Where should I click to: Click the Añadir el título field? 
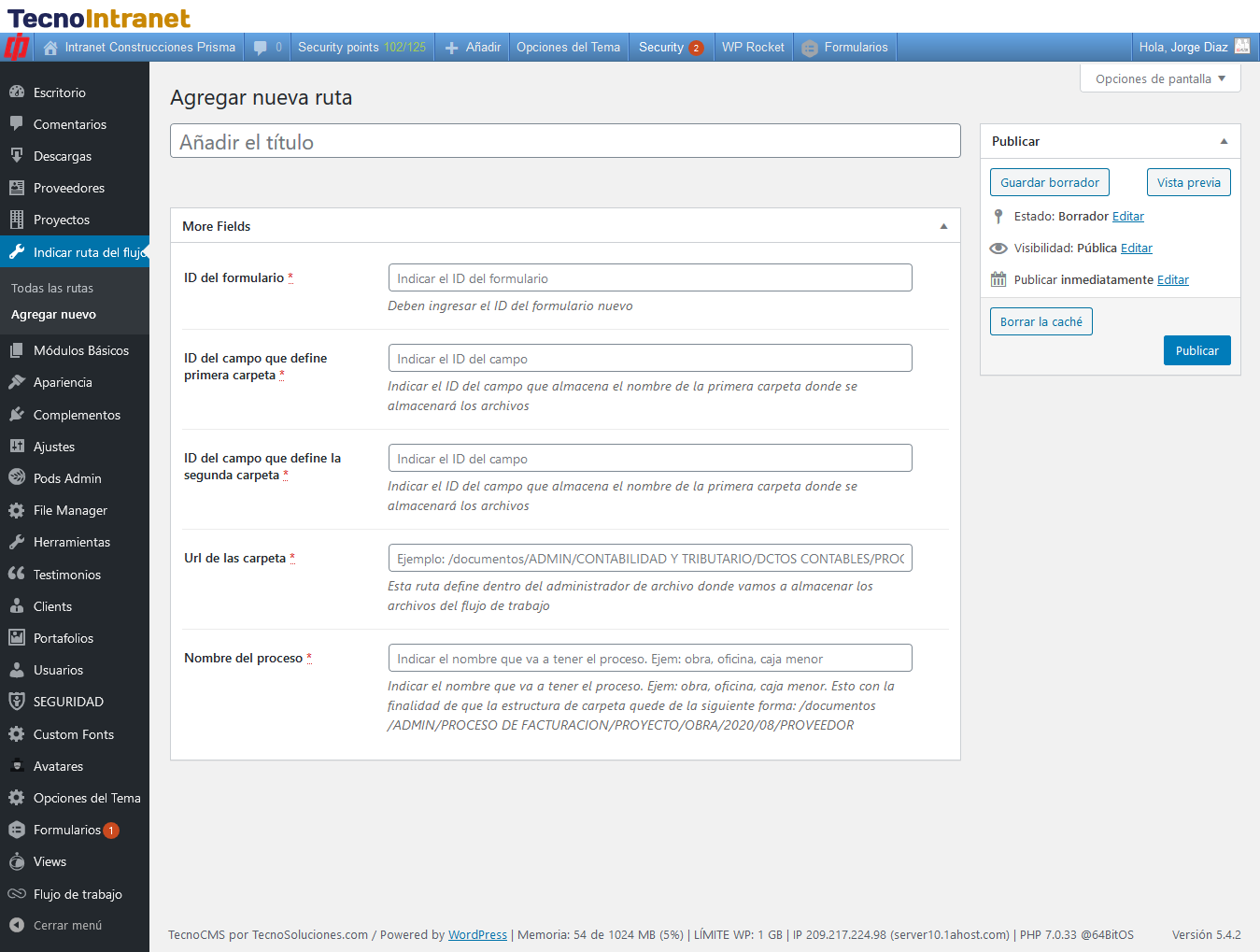click(565, 142)
